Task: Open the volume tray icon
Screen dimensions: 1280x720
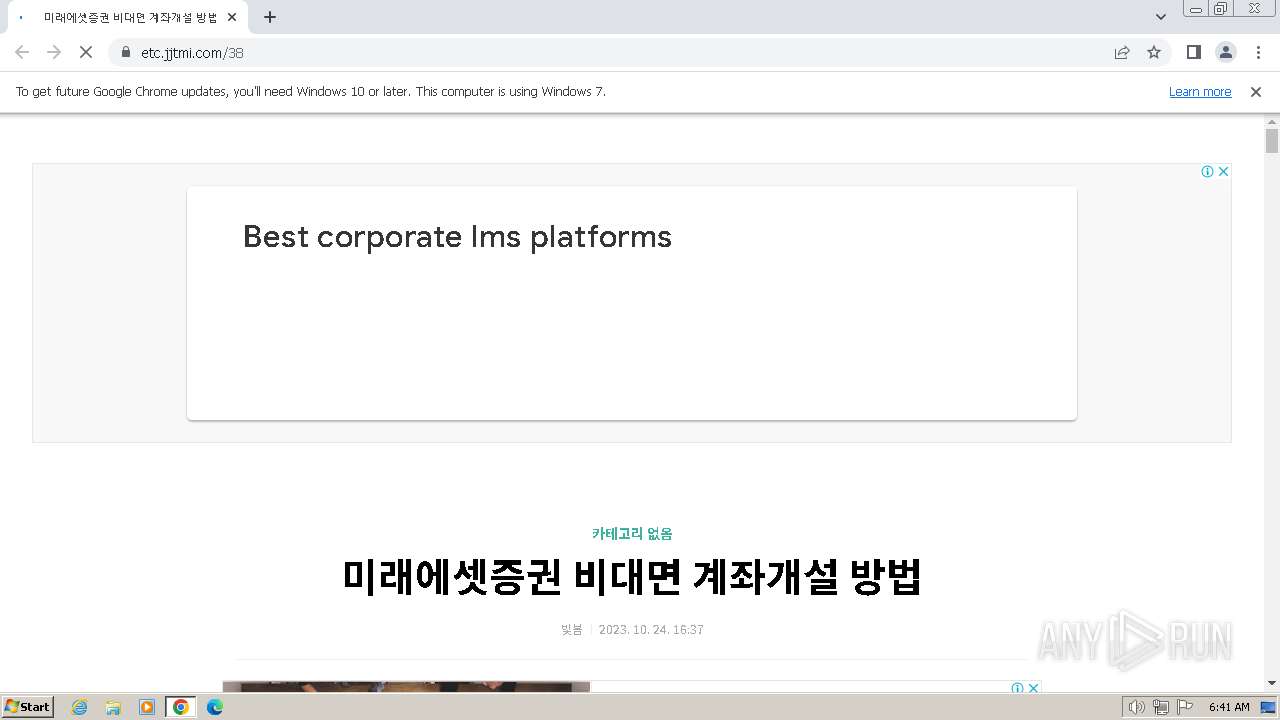Action: [1136, 707]
